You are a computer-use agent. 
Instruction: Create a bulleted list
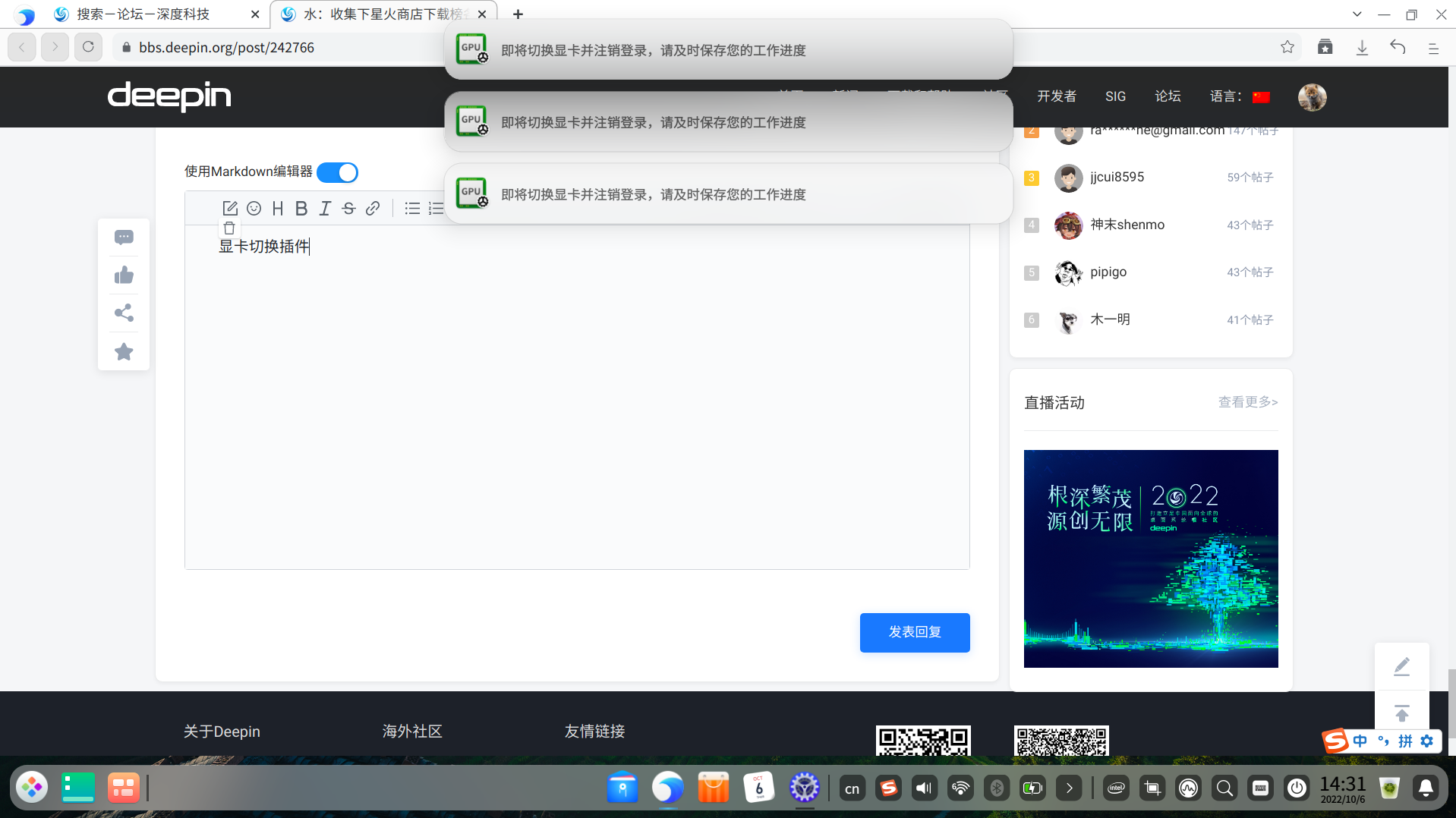pyautogui.click(x=411, y=208)
